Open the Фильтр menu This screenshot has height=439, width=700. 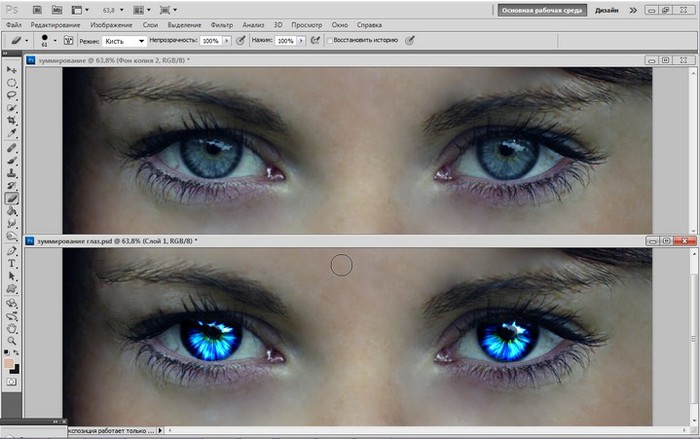tap(222, 25)
